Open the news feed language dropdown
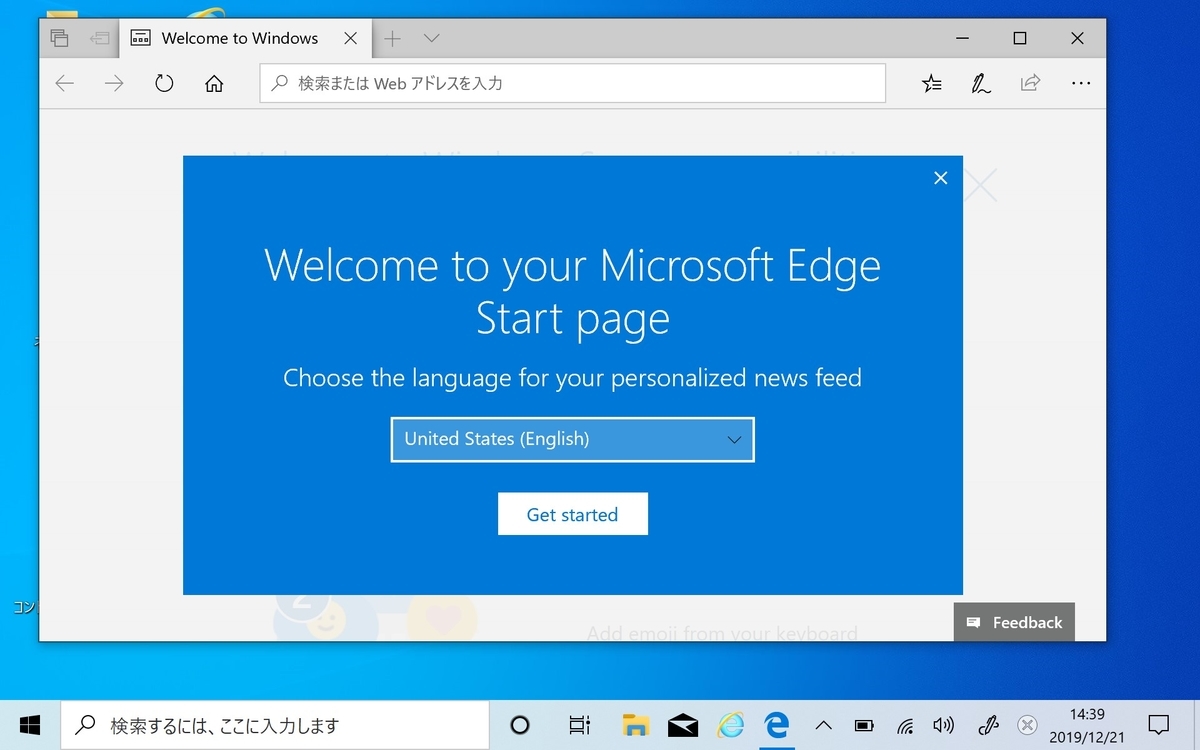This screenshot has width=1200, height=750. coord(573,439)
